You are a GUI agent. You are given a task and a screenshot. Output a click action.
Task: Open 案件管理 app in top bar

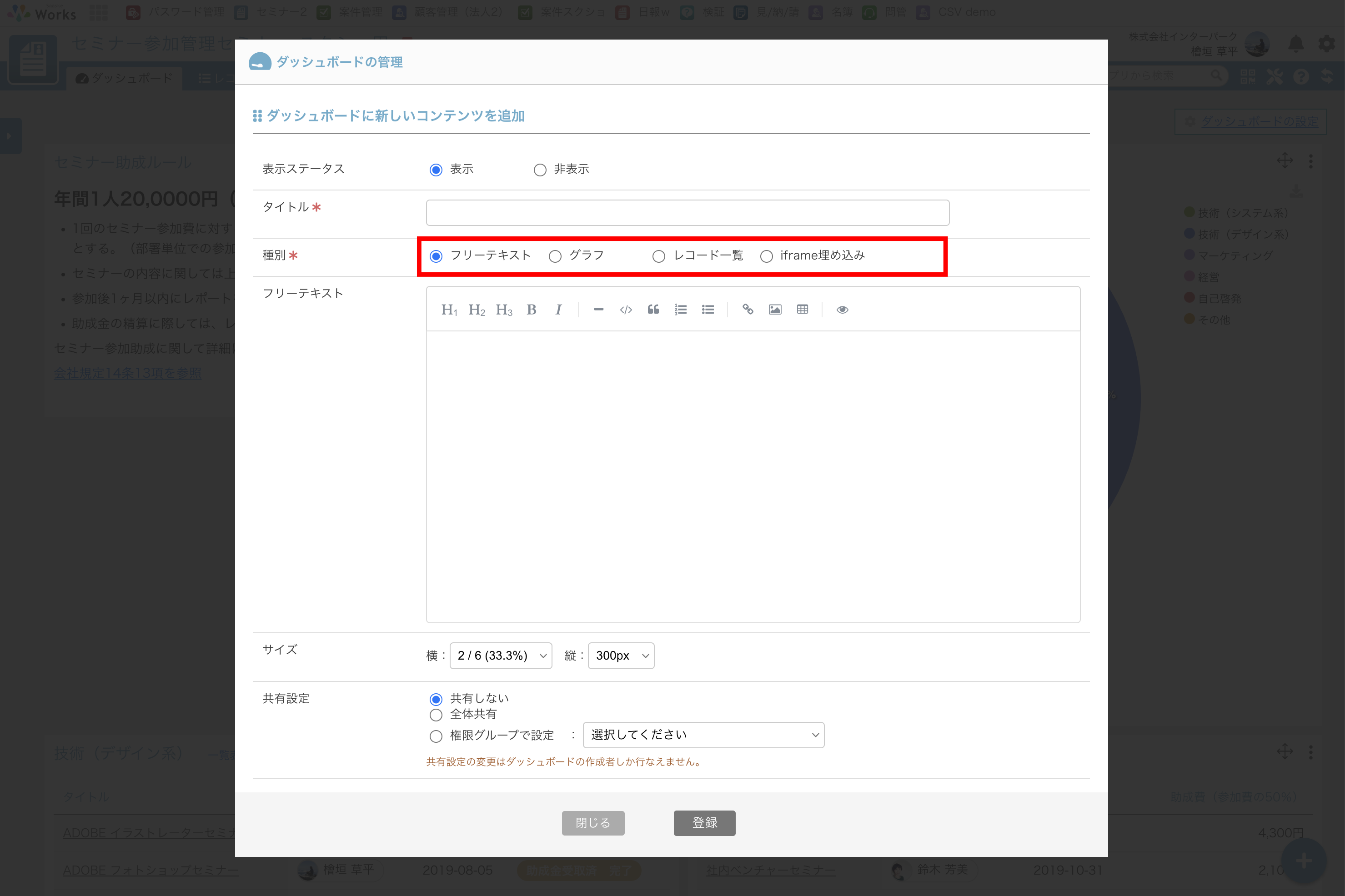pos(350,12)
